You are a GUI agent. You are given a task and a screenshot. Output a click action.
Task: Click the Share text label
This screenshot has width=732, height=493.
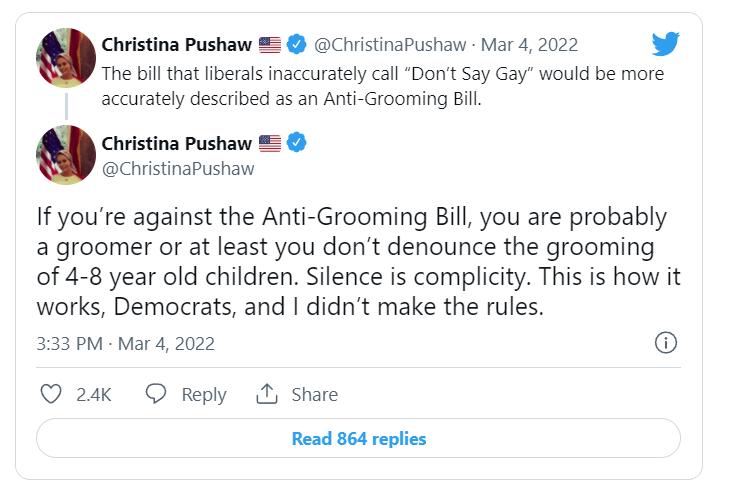tap(315, 394)
